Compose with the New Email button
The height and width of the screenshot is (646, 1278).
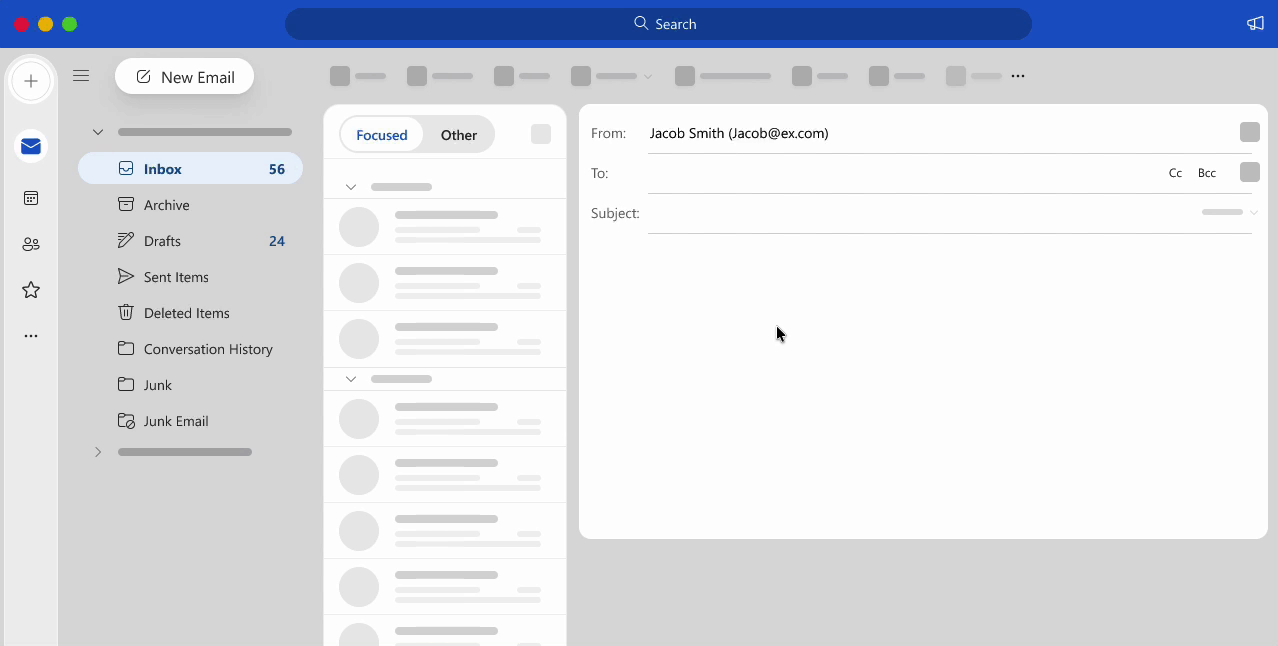[185, 77]
